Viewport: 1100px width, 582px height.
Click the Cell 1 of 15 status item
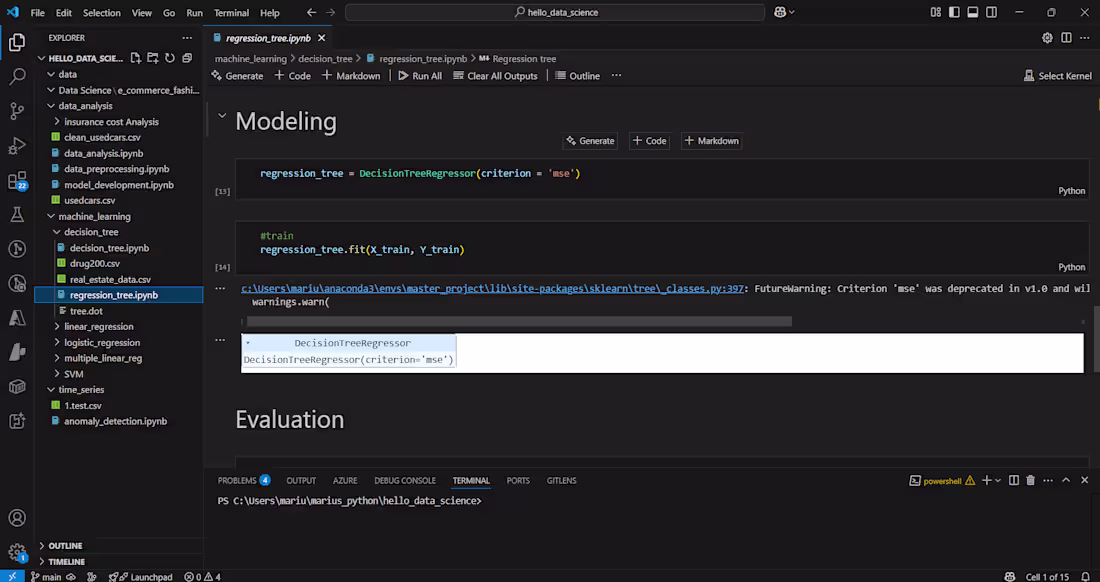[x=1047, y=576]
